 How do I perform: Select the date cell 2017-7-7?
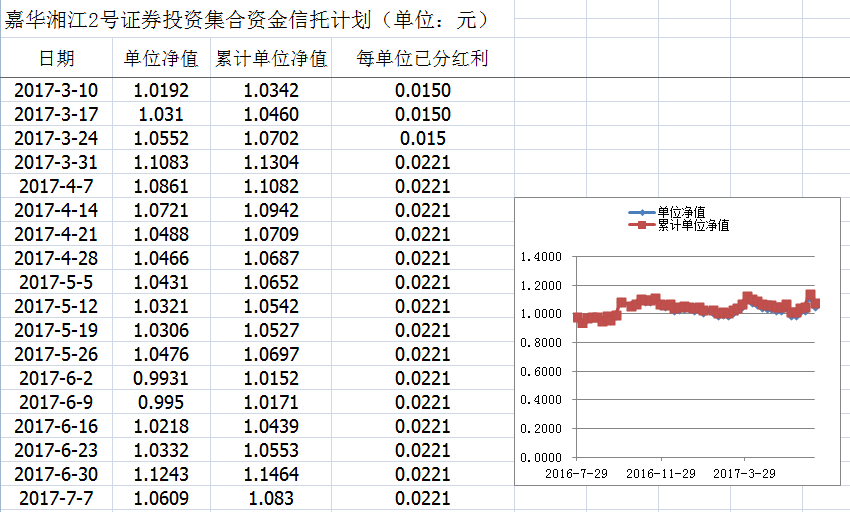click(56, 498)
